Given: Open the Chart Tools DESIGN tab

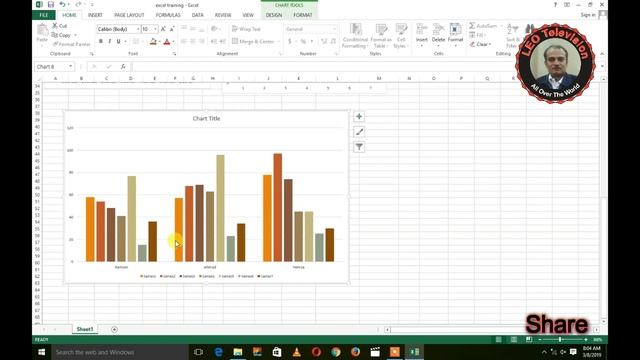Looking at the screenshot, I should coord(274,15).
